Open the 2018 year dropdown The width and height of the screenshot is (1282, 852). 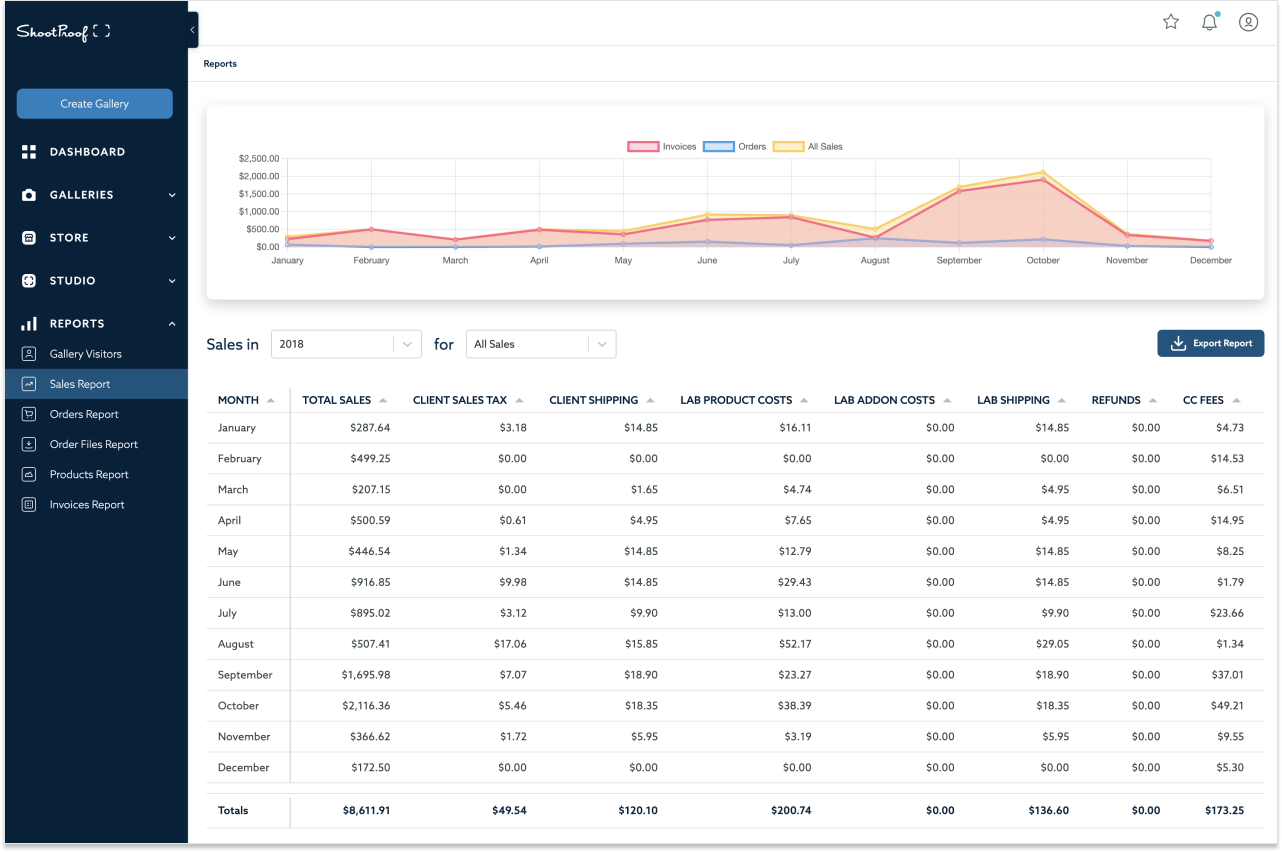click(346, 344)
